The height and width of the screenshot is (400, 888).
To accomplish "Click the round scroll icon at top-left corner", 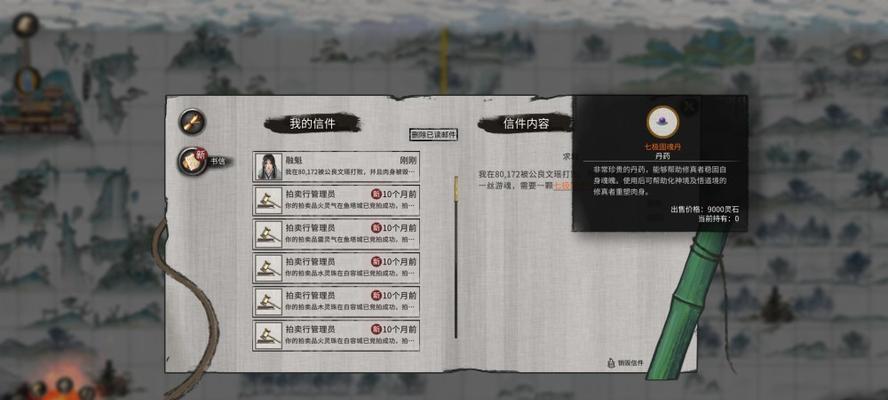I will [26, 25].
